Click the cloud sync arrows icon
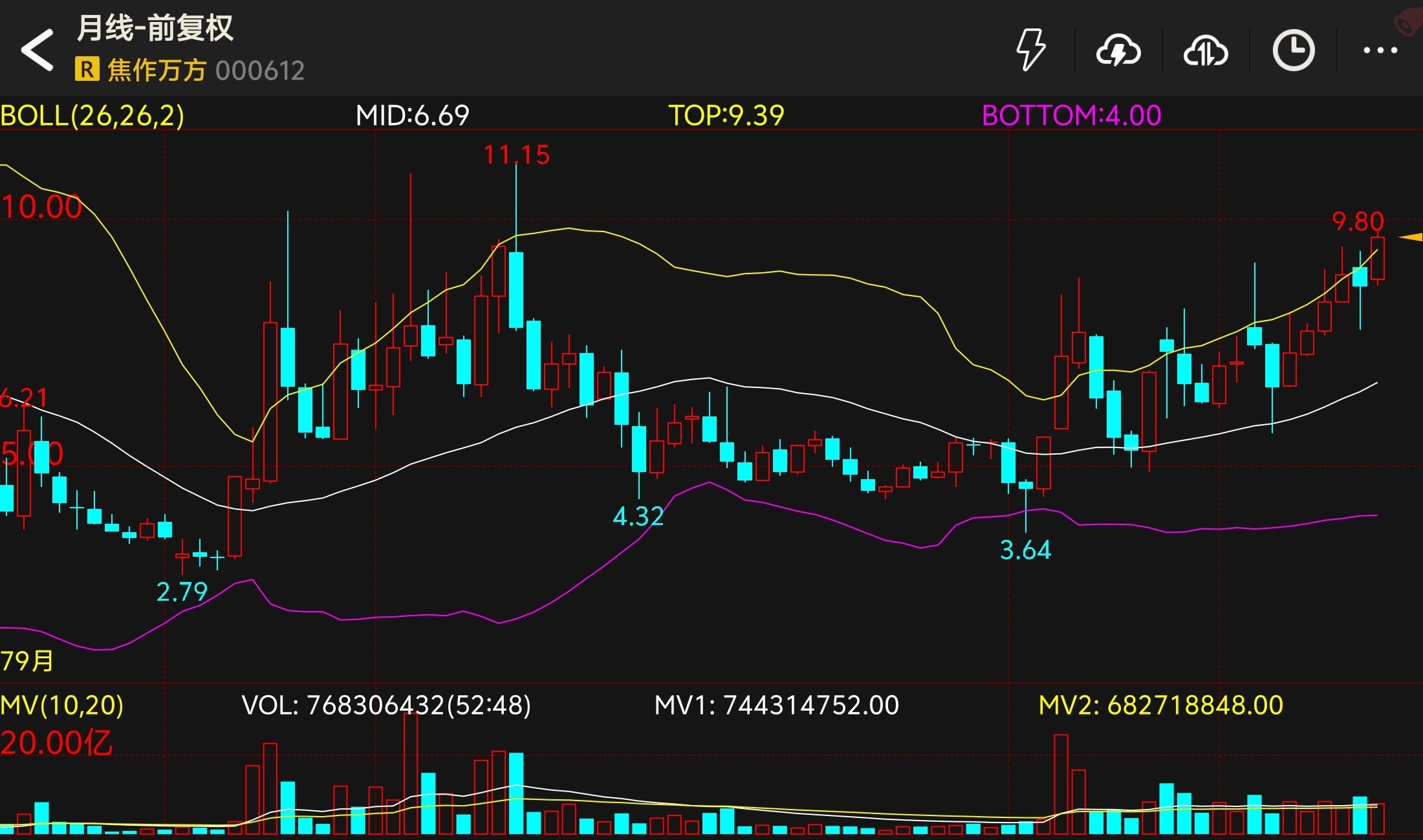The width and height of the screenshot is (1423, 840). click(1205, 50)
